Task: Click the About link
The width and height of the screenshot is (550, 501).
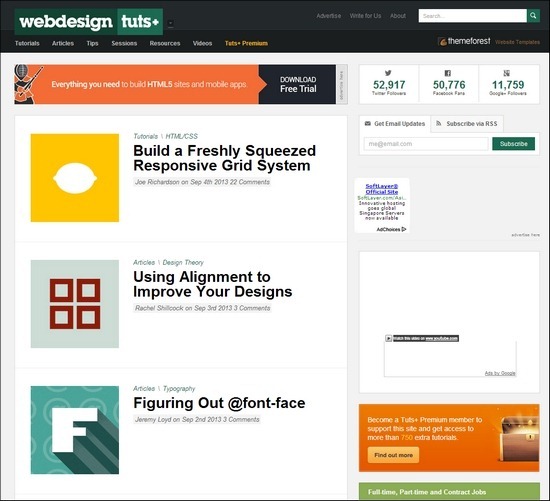Action: tap(398, 16)
